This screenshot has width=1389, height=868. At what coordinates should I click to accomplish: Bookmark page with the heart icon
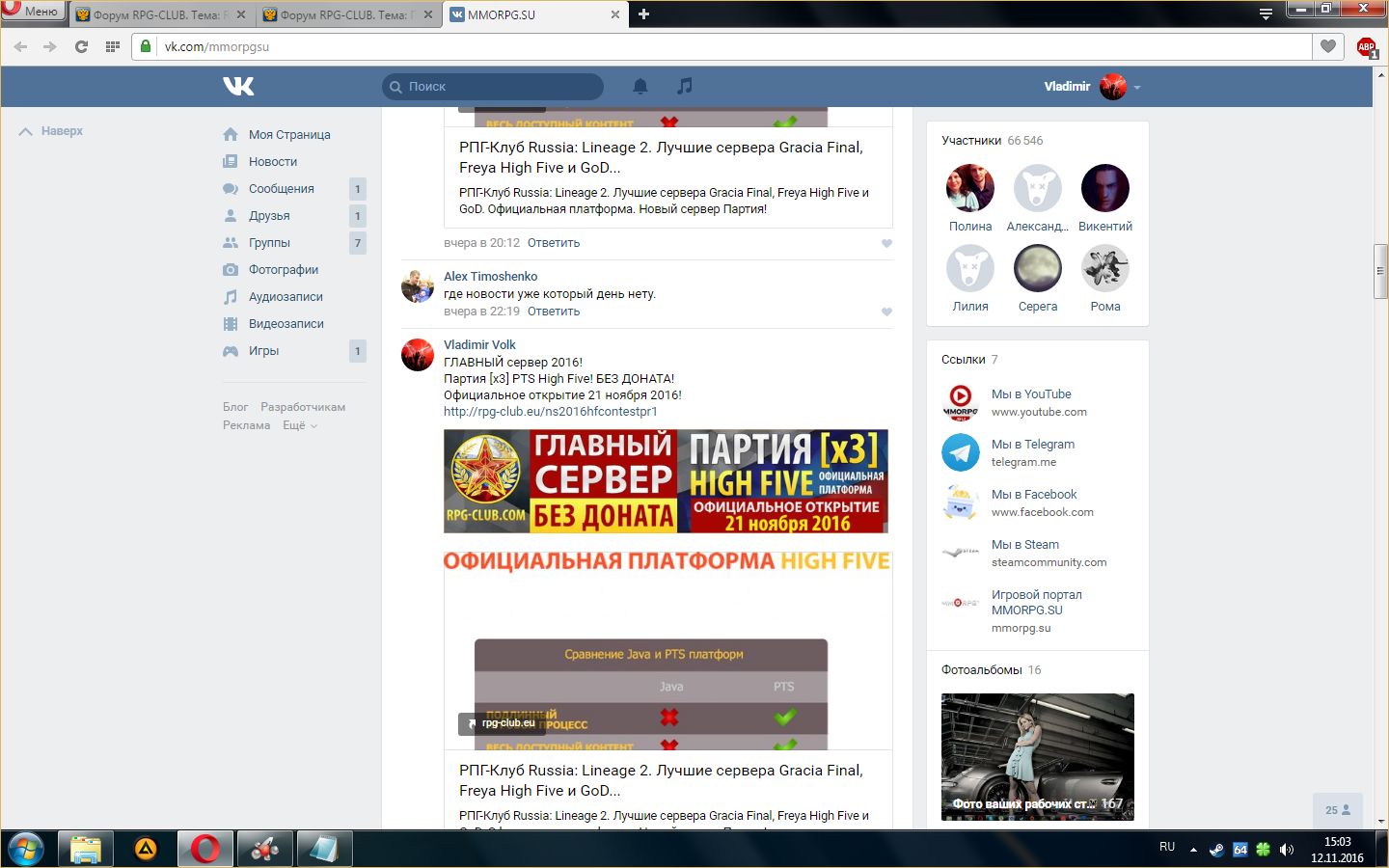pyautogui.click(x=1328, y=46)
